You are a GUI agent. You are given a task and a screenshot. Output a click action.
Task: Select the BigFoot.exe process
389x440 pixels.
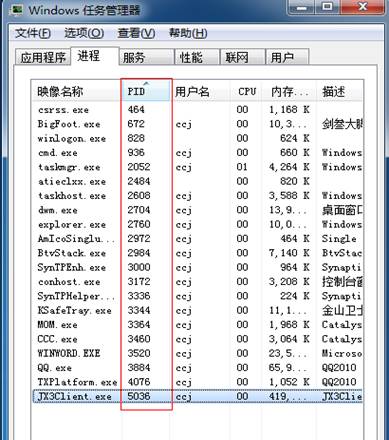[197, 124]
